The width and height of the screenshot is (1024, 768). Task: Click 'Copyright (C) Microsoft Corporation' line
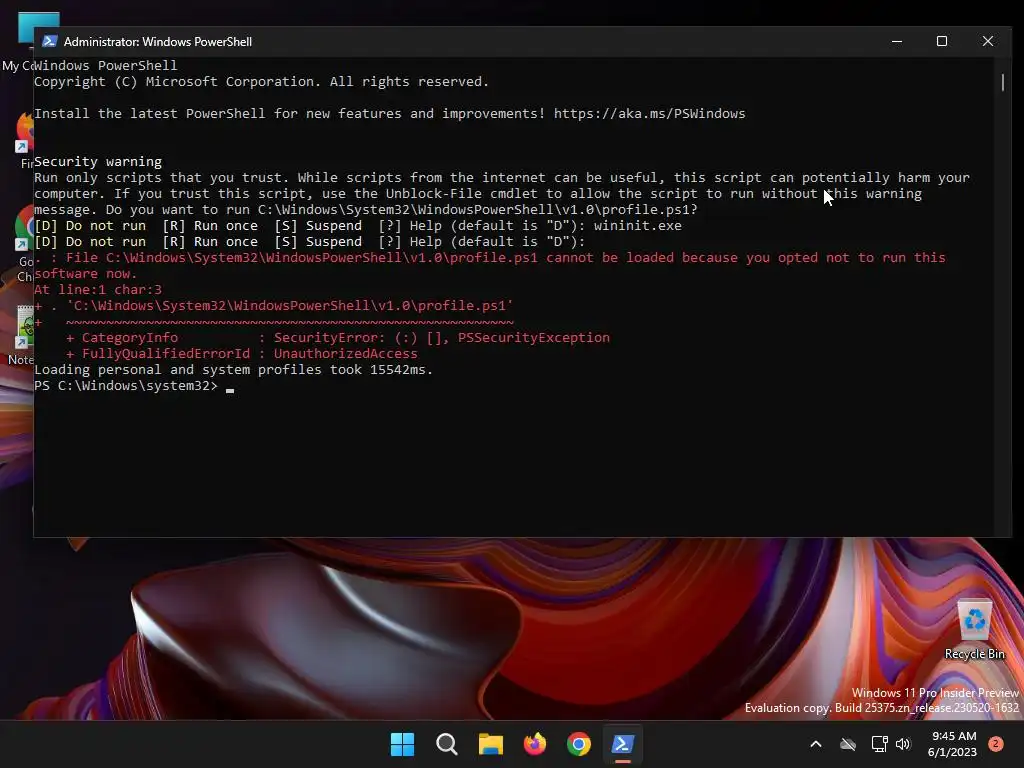click(x=261, y=82)
